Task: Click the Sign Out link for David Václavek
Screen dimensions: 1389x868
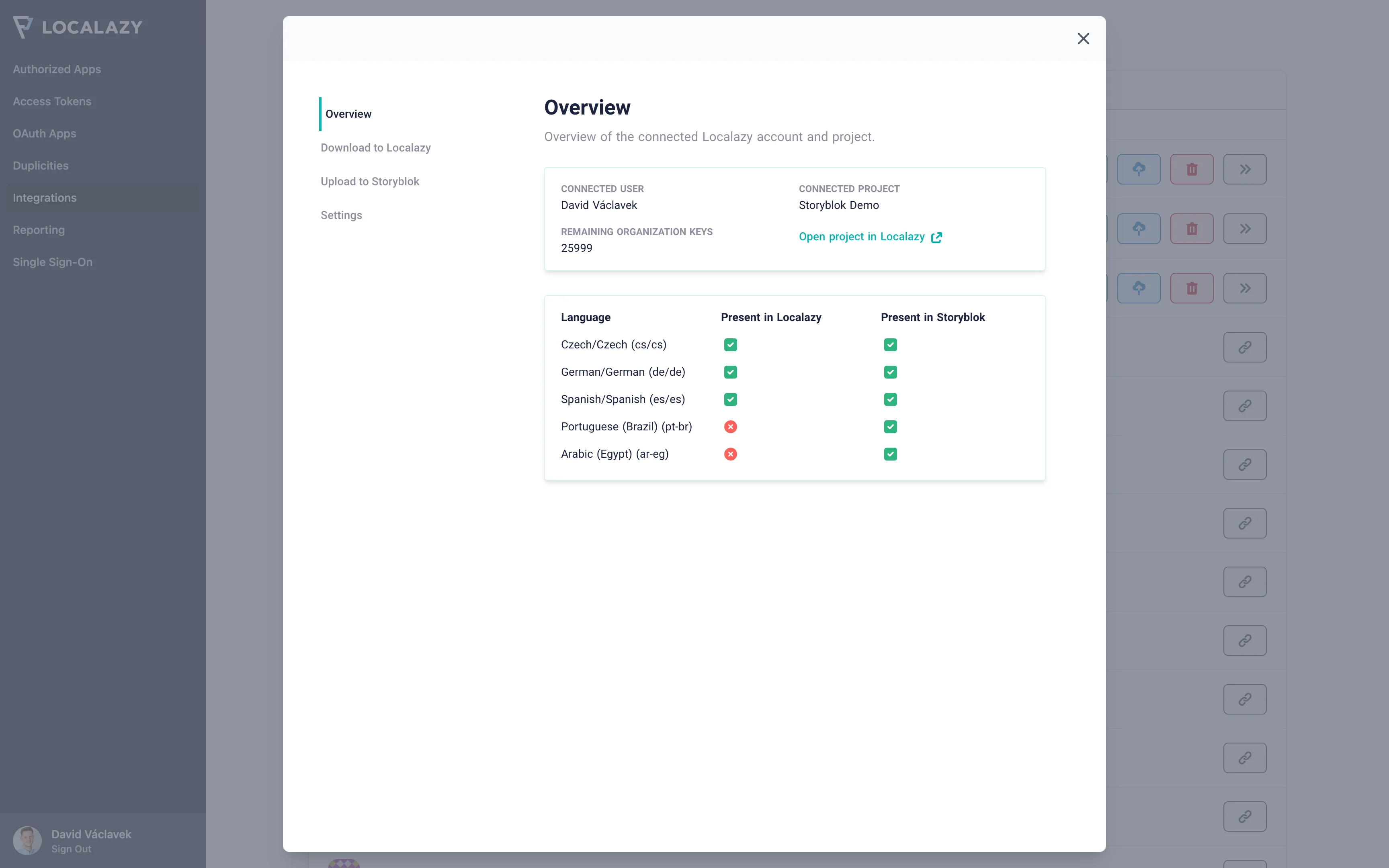Action: [71, 849]
